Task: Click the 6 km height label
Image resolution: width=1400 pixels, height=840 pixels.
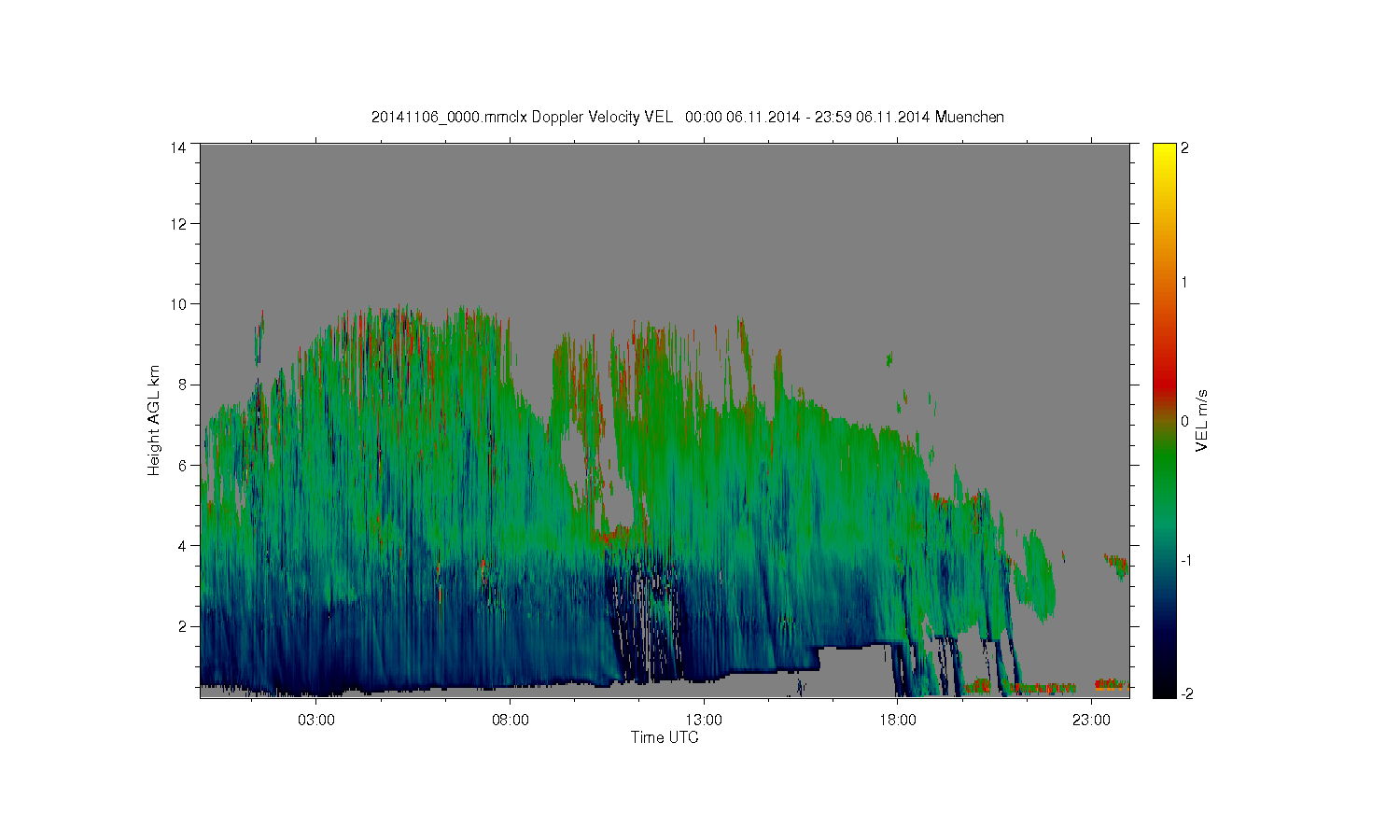Action: click(x=182, y=465)
